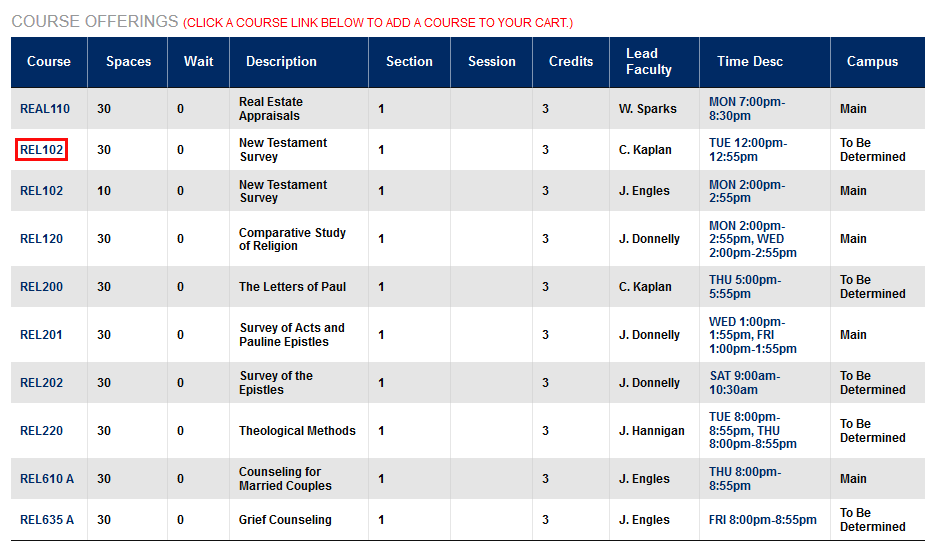Click the Spaces column header
935x559 pixels.
coord(128,61)
